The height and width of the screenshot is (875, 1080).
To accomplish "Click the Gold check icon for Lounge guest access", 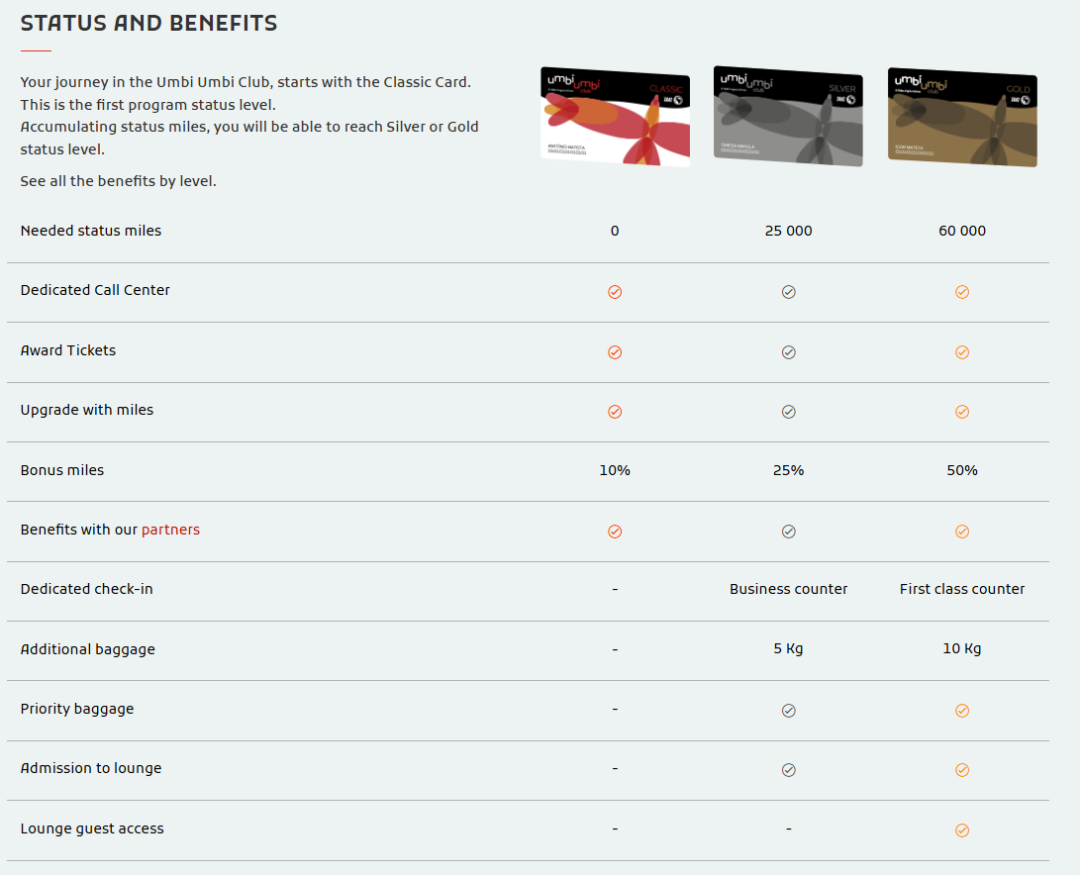I will (x=962, y=830).
